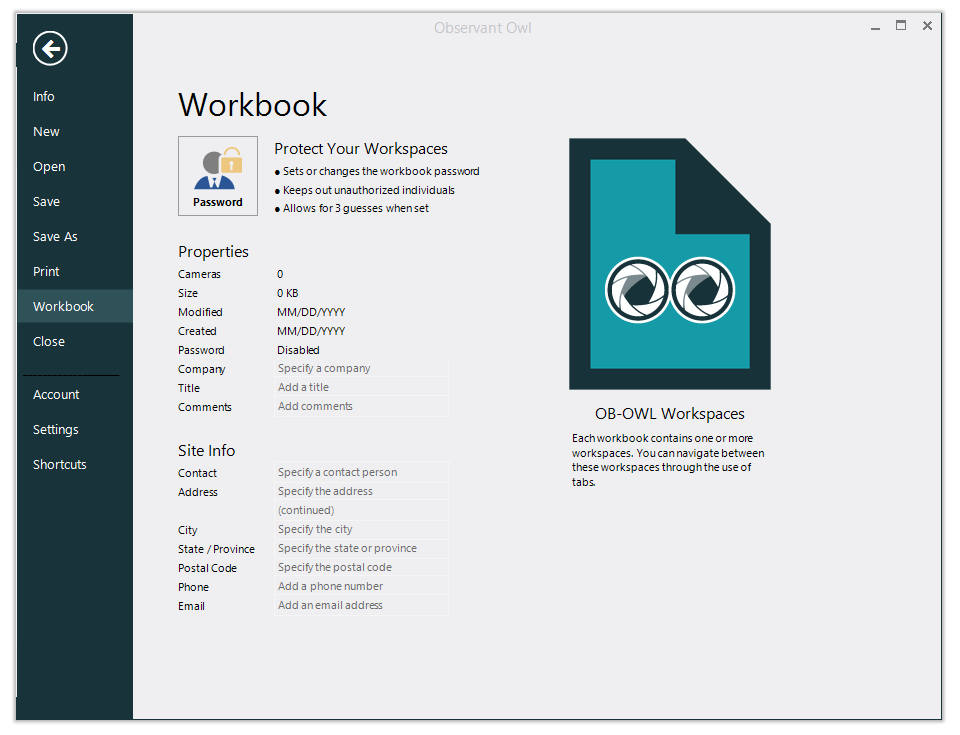Image resolution: width=960 pixels, height=735 pixels.
Task: Click Save in the sidebar
Action: click(46, 202)
